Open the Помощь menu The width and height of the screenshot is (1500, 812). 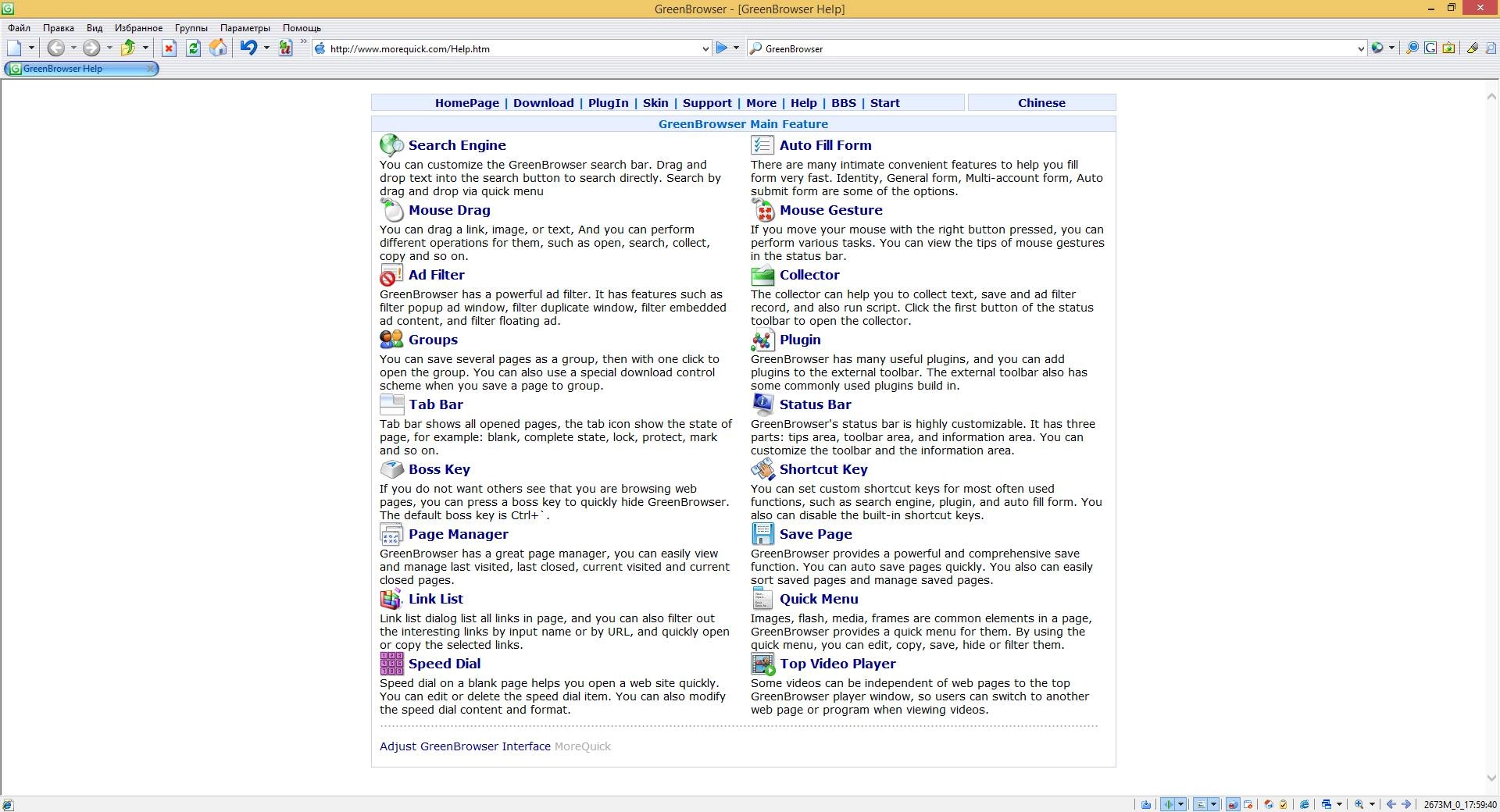coord(302,28)
